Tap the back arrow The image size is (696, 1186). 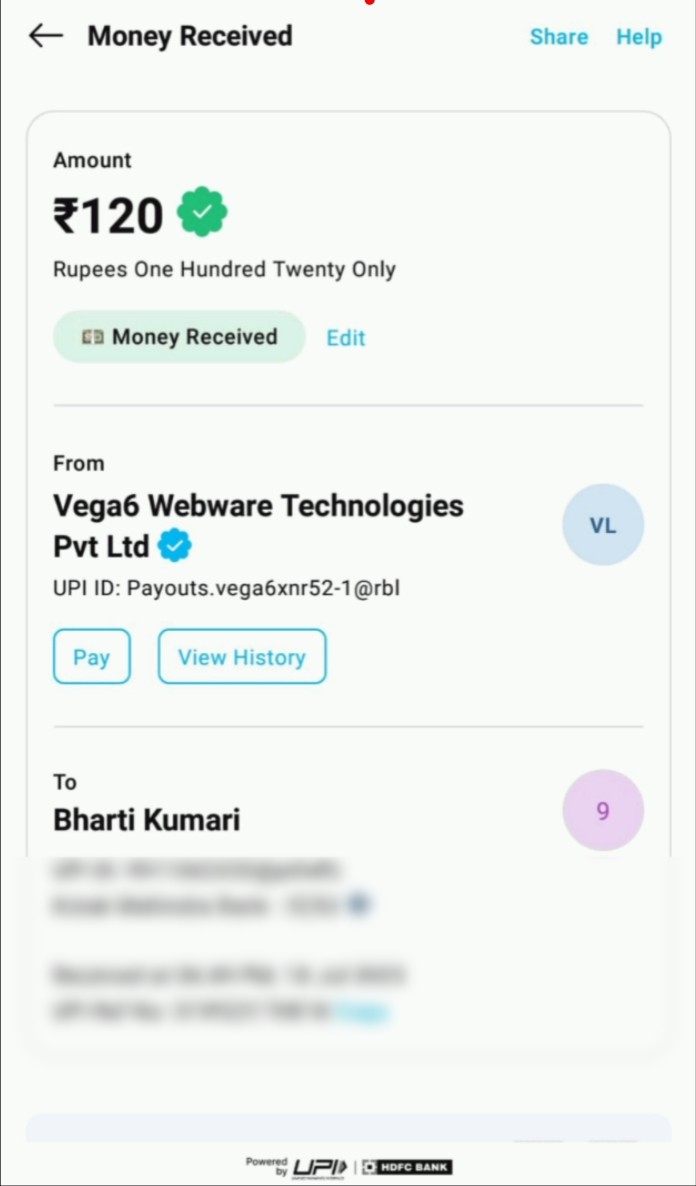click(x=46, y=36)
